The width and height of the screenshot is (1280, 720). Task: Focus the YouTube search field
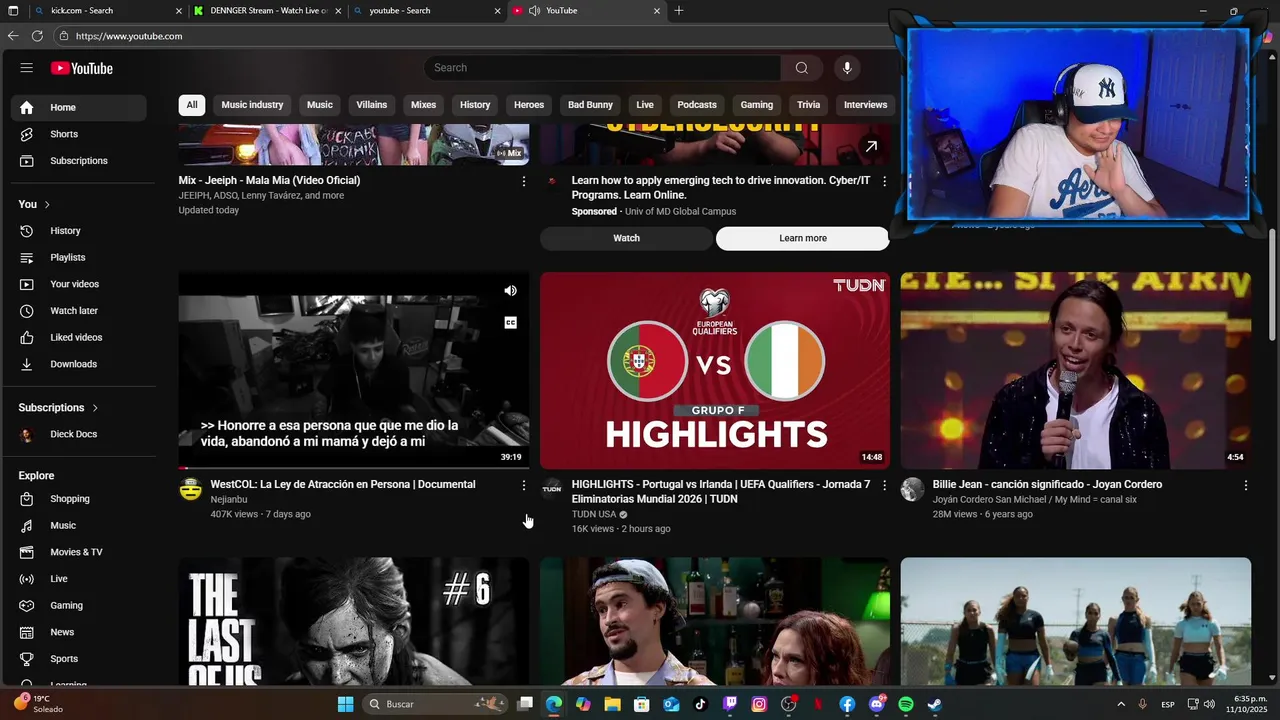[x=603, y=68]
